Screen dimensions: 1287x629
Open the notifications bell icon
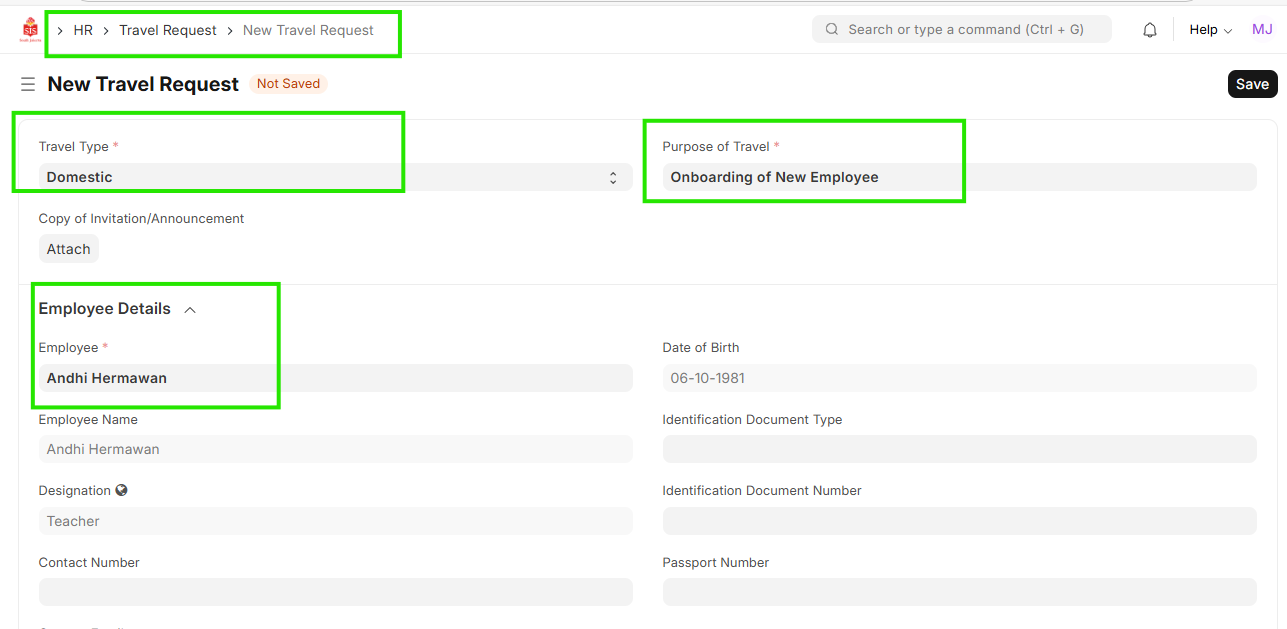pos(1150,30)
